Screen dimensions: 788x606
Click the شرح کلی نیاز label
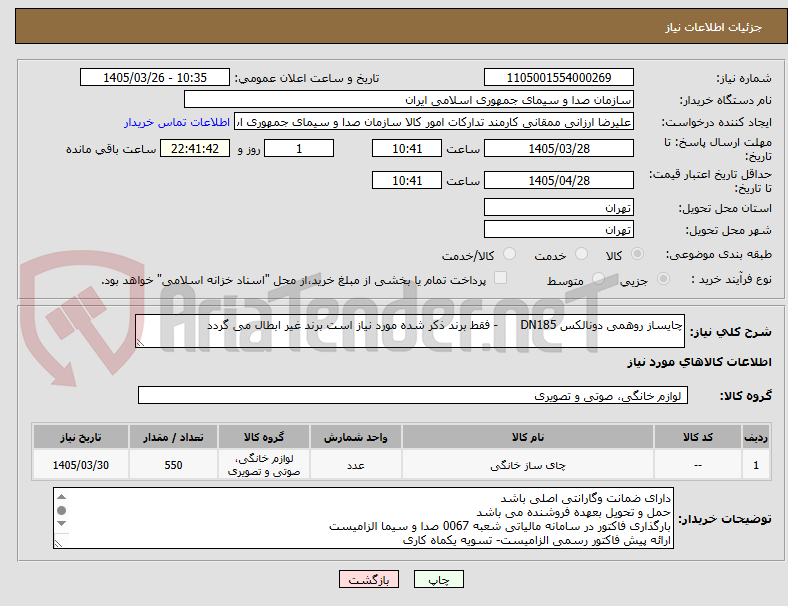(x=730, y=332)
